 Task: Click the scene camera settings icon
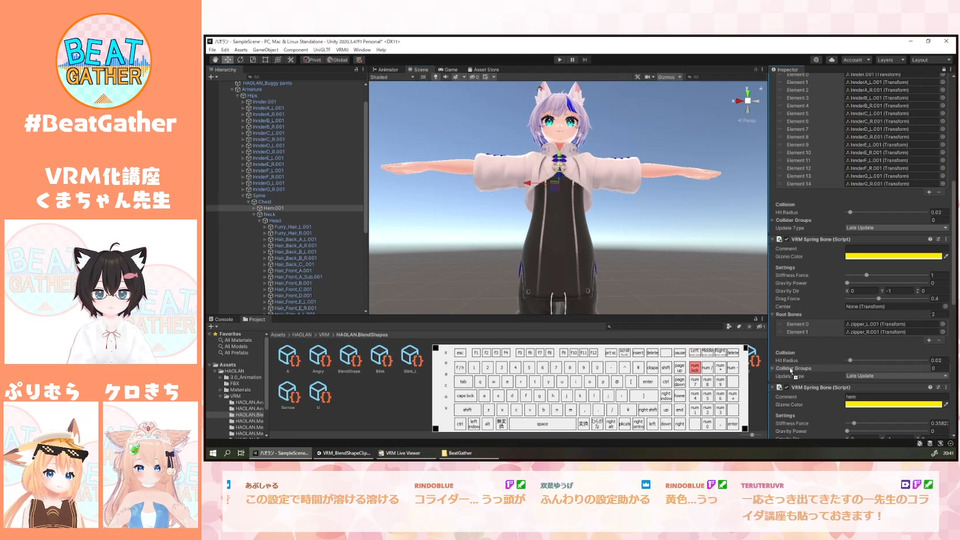coord(648,77)
